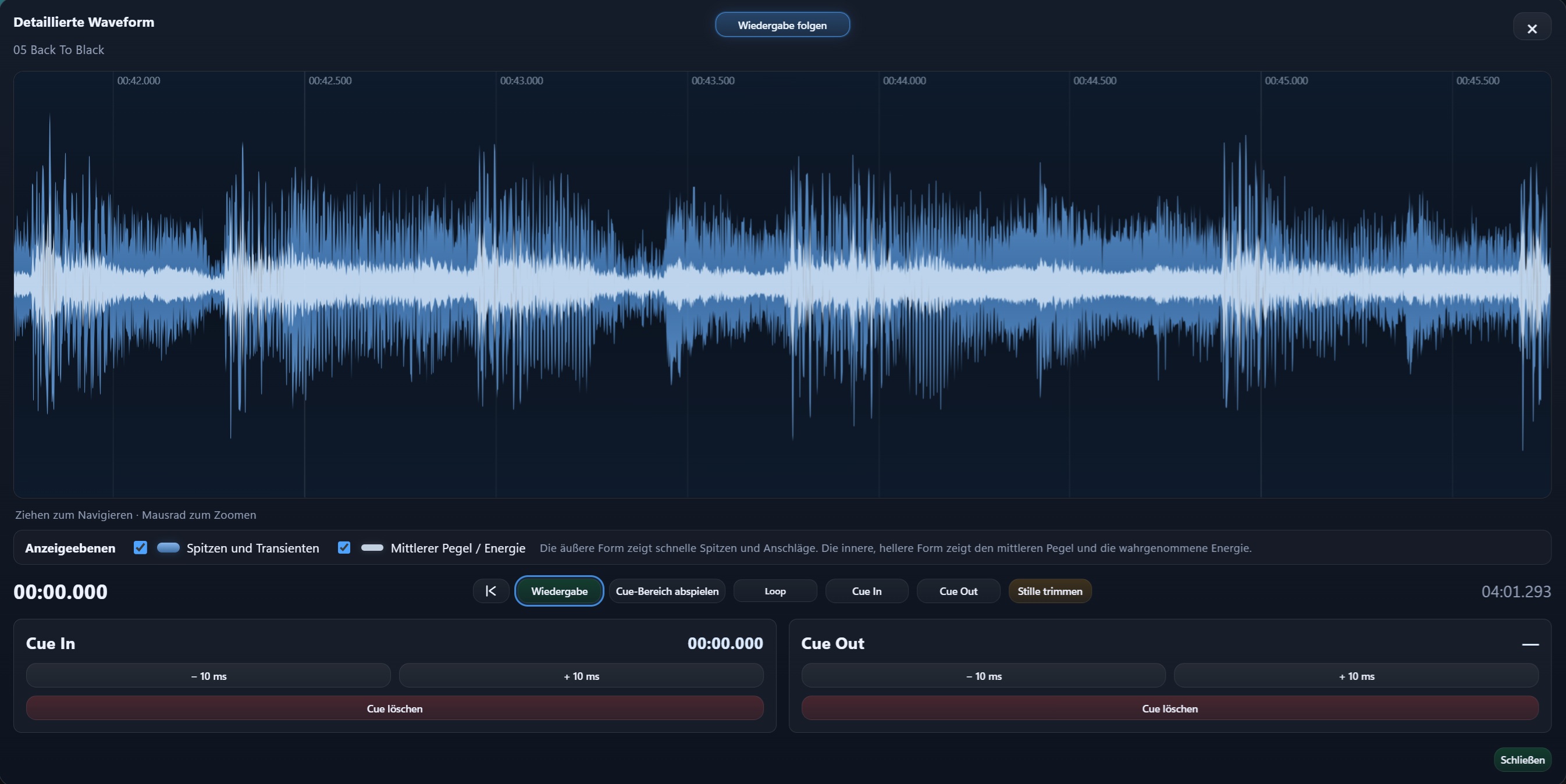Enable the Loop button
Viewport: 1566px width, 784px height.
pos(775,591)
